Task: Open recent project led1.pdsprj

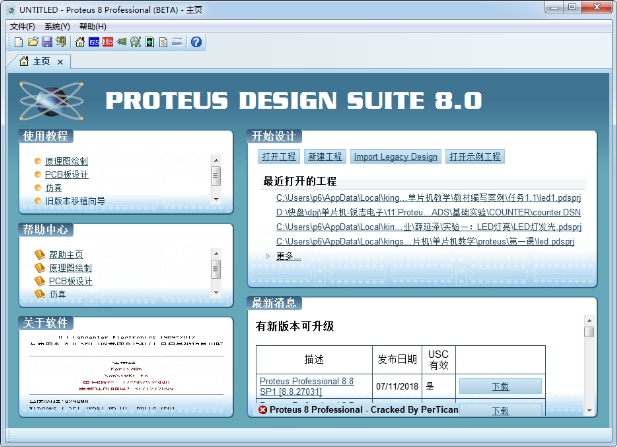Action: point(429,198)
